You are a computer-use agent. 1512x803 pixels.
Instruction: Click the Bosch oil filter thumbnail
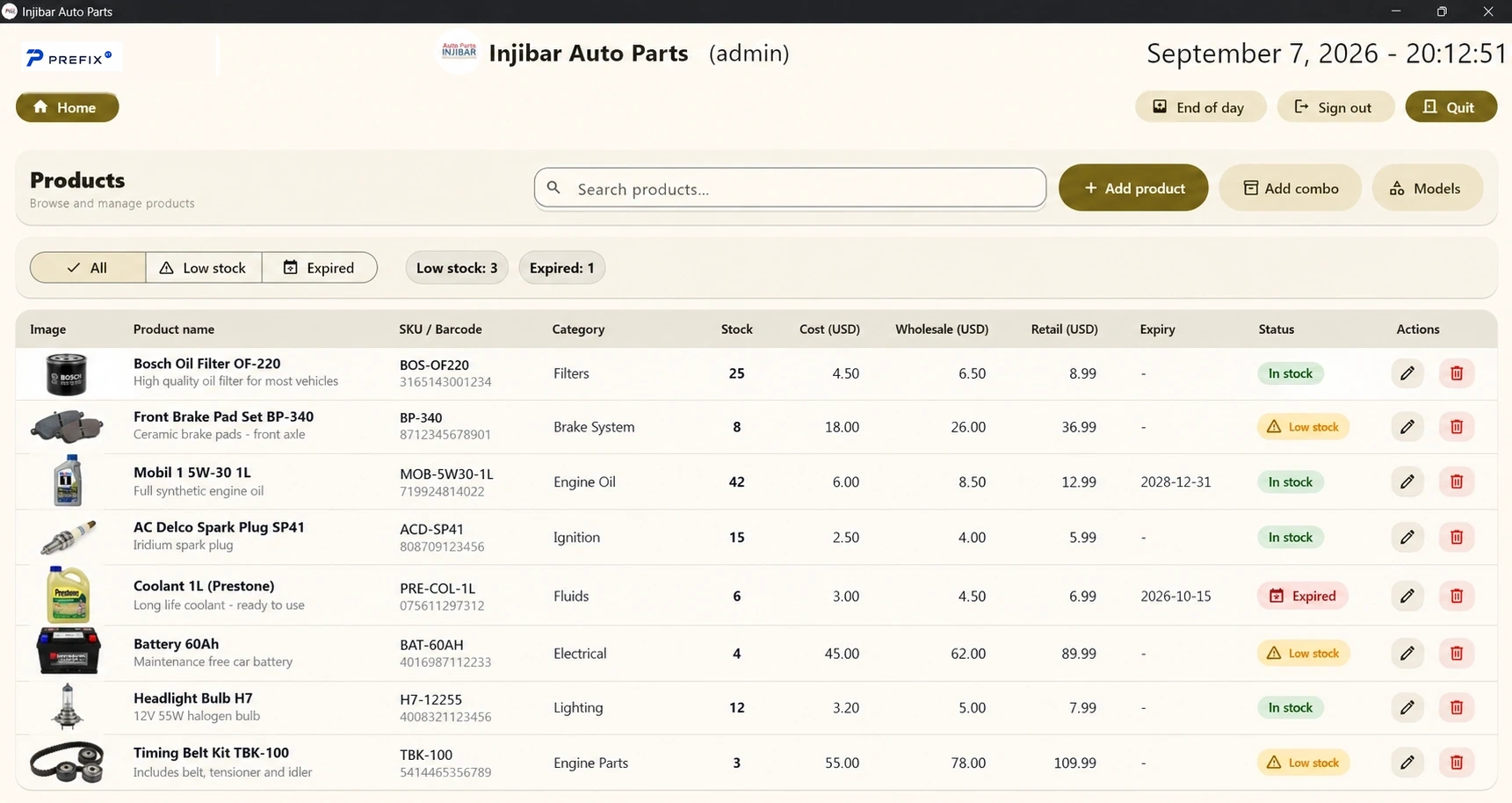[x=67, y=374]
